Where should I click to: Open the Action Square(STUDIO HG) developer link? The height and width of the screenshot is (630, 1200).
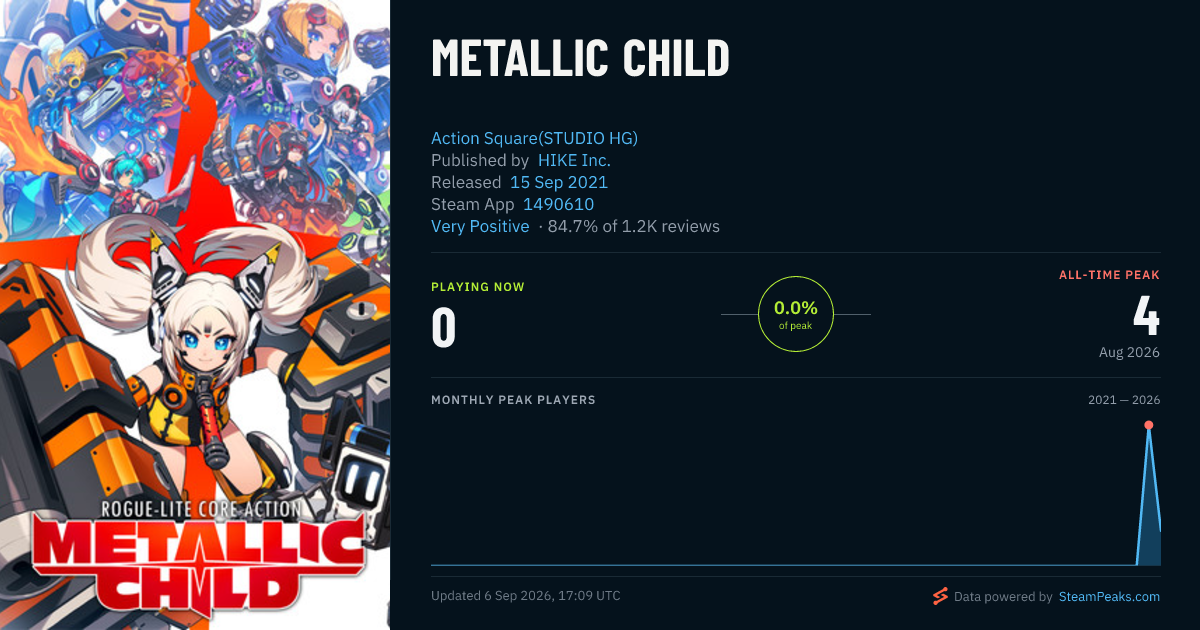click(x=534, y=138)
